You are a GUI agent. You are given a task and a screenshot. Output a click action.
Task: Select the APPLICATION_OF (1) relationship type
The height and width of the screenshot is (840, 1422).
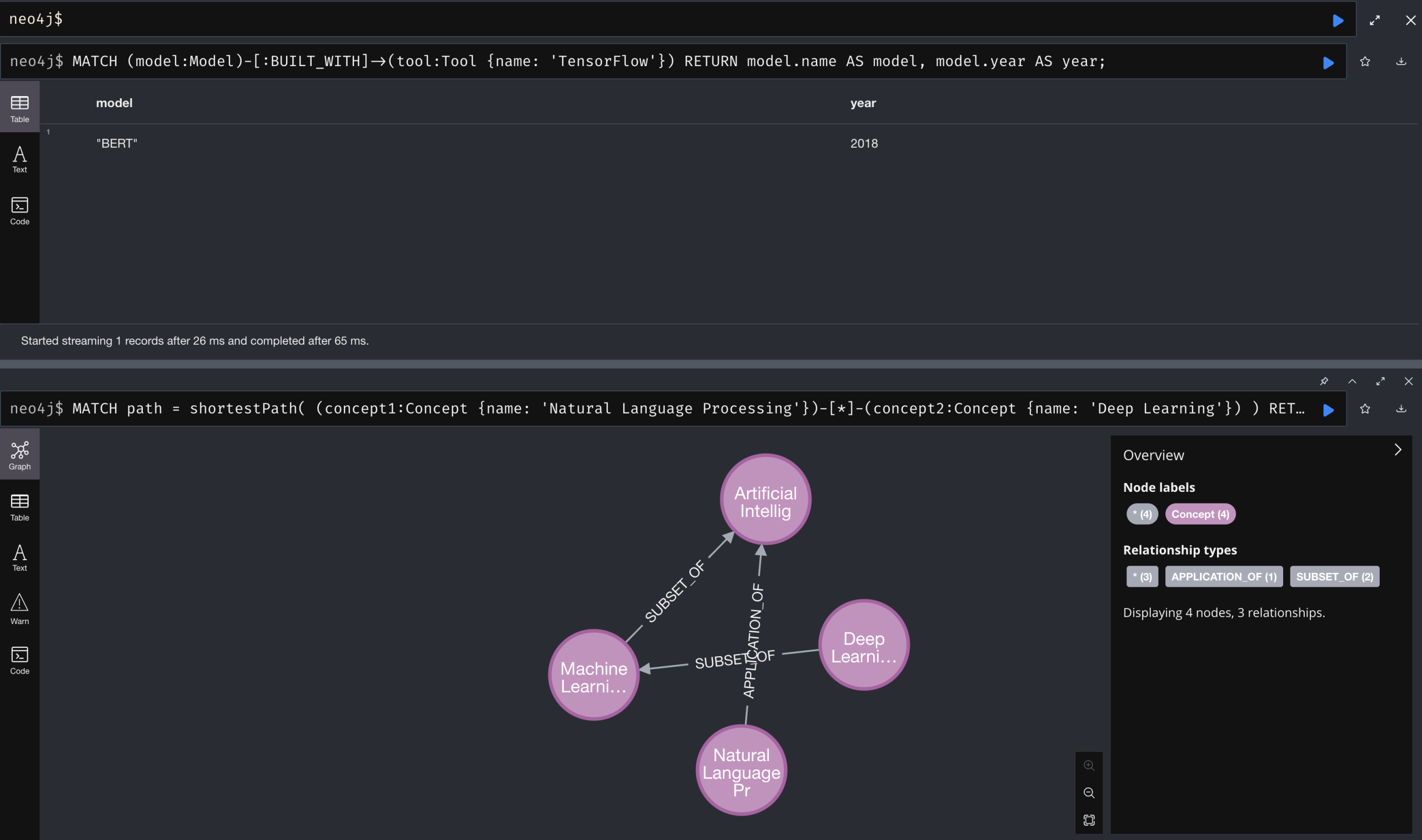(1223, 576)
